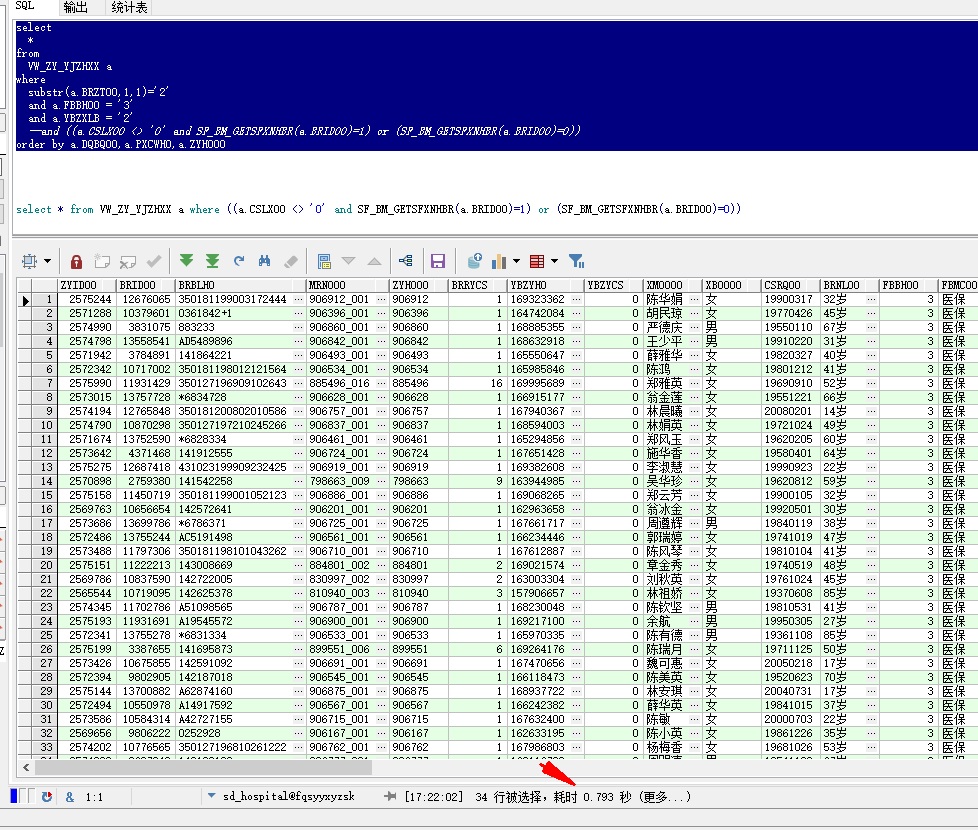The width and height of the screenshot is (978, 830).
Task: Open the sd_hospital connection dropdown
Action: [x=211, y=797]
